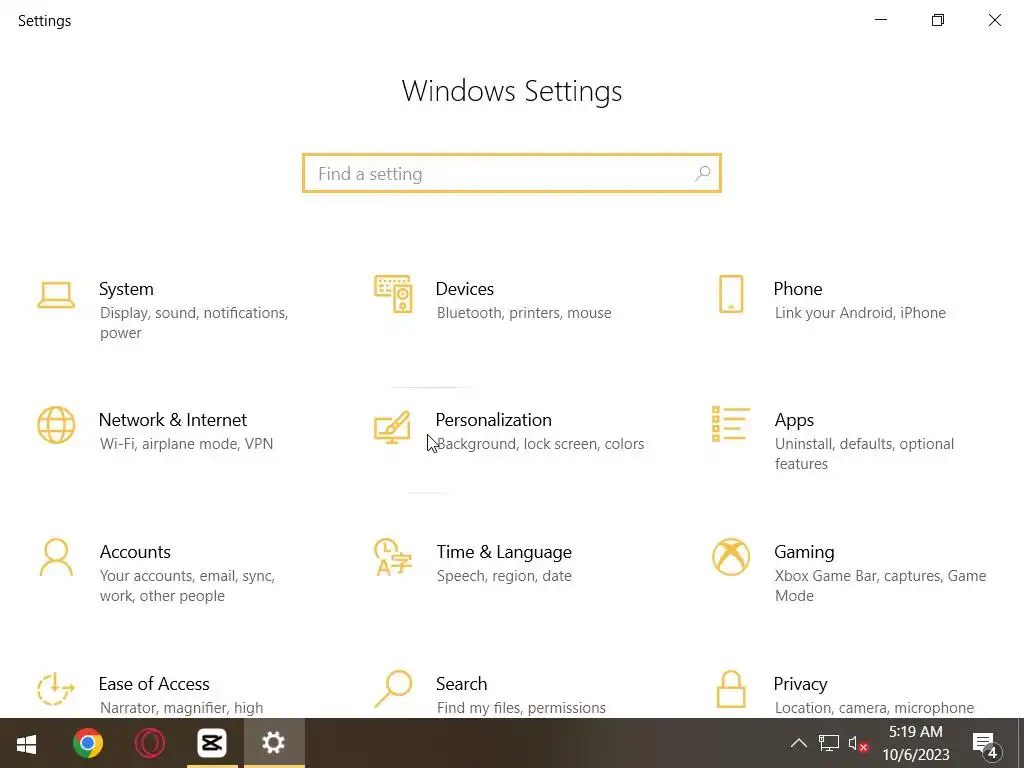Click the Privacy title
The image size is (1024, 768).
pos(800,684)
